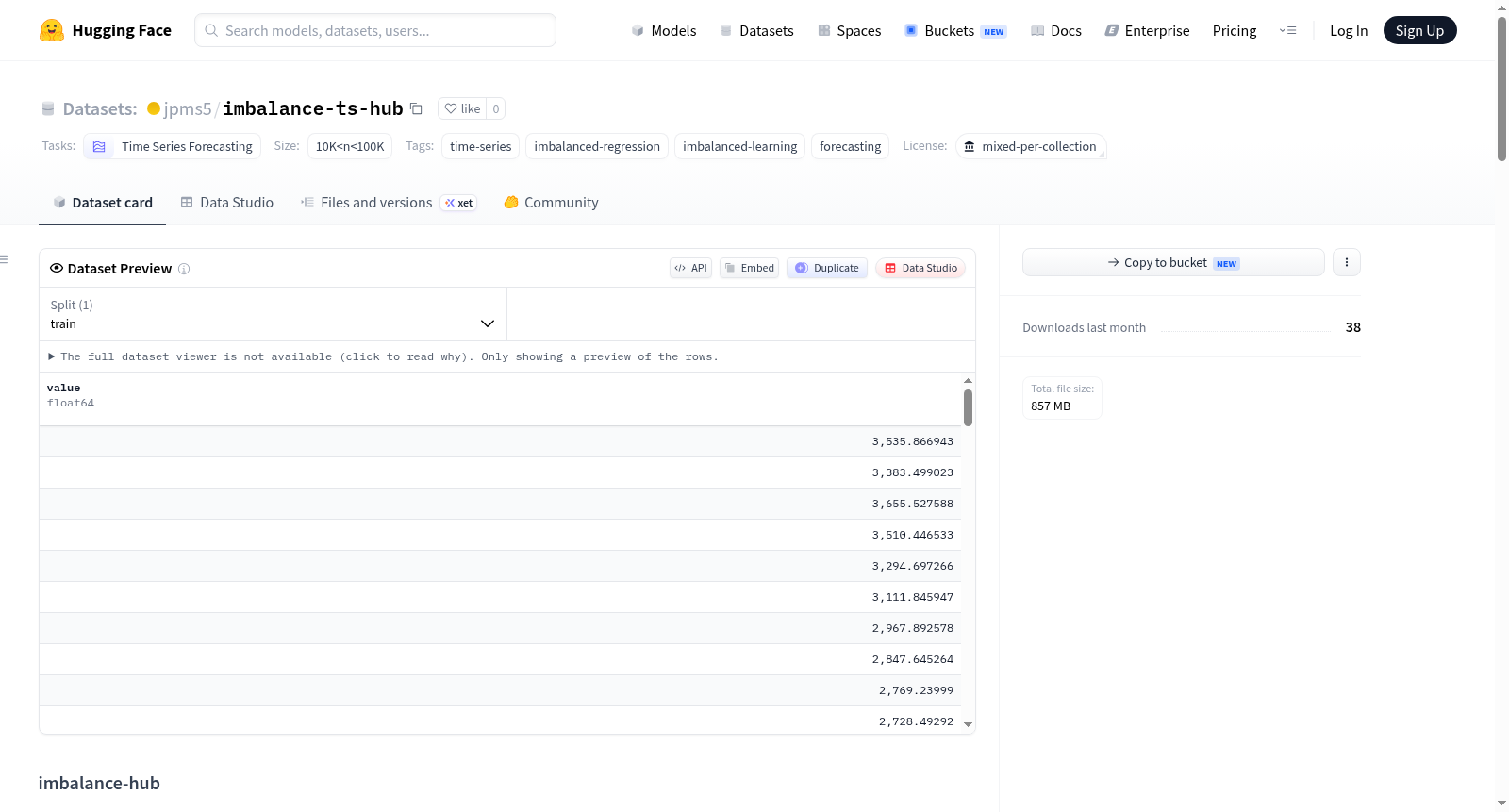Open Models in the top navigation
1509x812 pixels.
pos(664,30)
